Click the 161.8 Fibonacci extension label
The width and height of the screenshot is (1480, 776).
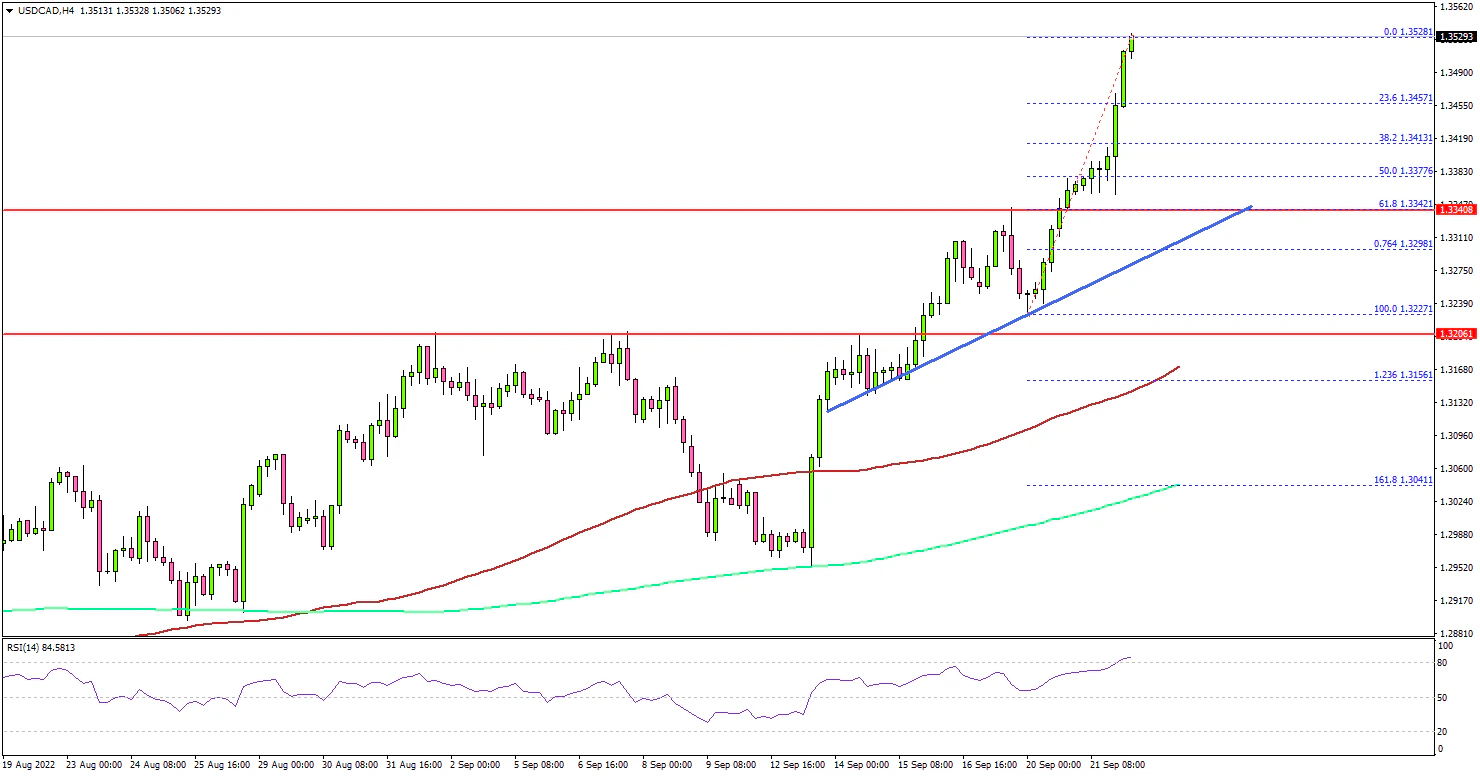[x=1405, y=480]
